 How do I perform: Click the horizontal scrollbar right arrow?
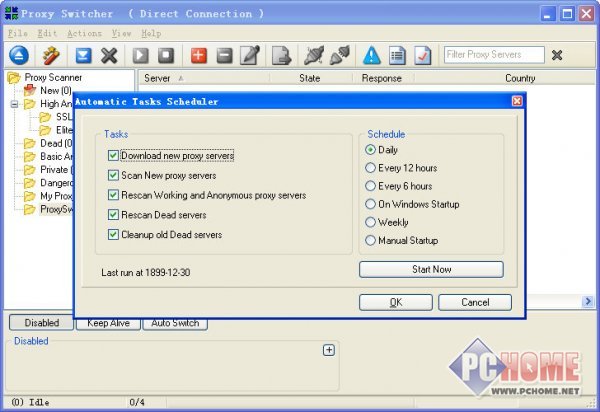(588, 301)
